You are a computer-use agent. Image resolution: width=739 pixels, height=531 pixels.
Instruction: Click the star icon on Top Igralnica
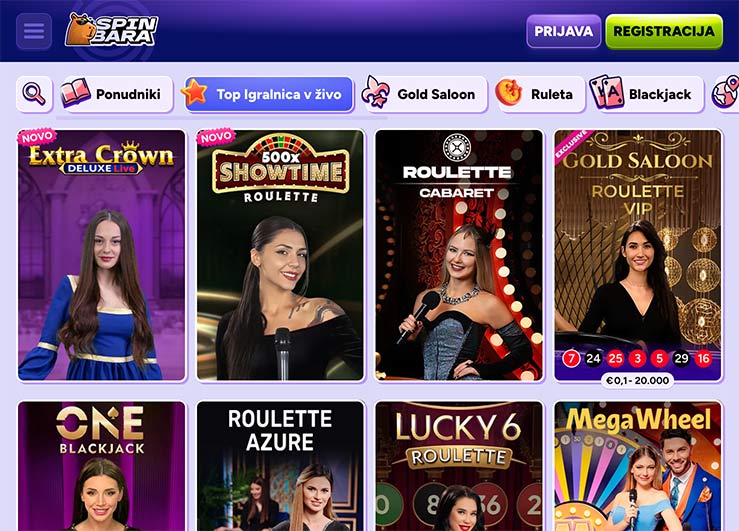point(195,92)
